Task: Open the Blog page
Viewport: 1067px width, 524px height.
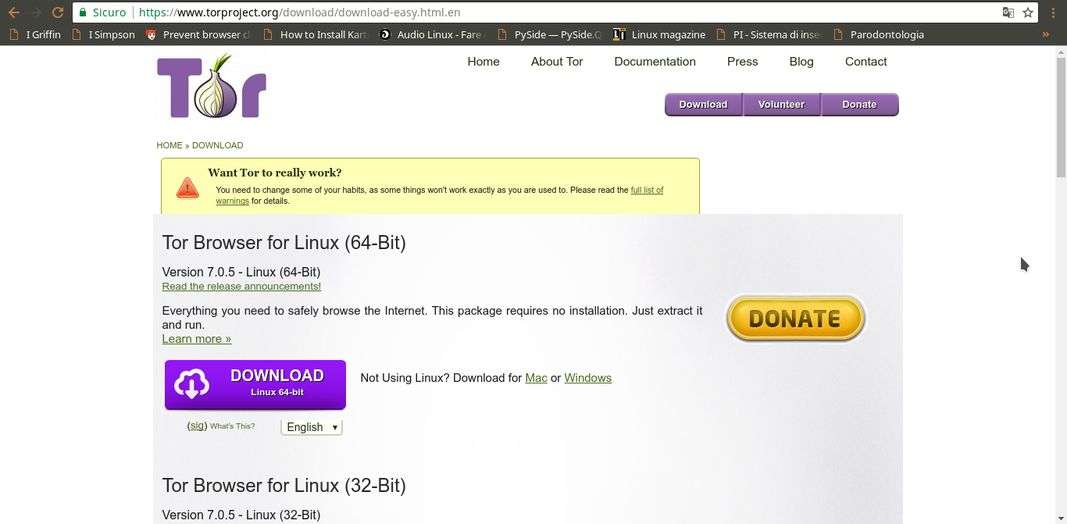Action: coord(801,61)
